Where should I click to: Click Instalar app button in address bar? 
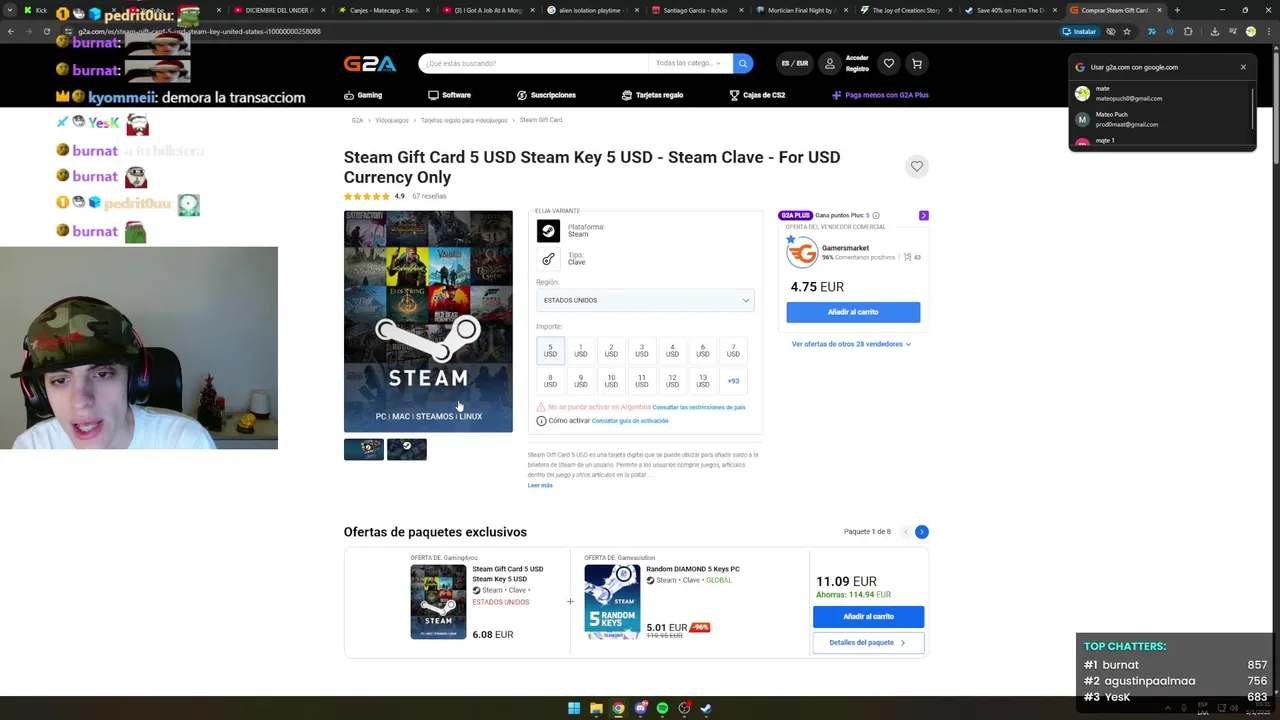pos(1080,31)
